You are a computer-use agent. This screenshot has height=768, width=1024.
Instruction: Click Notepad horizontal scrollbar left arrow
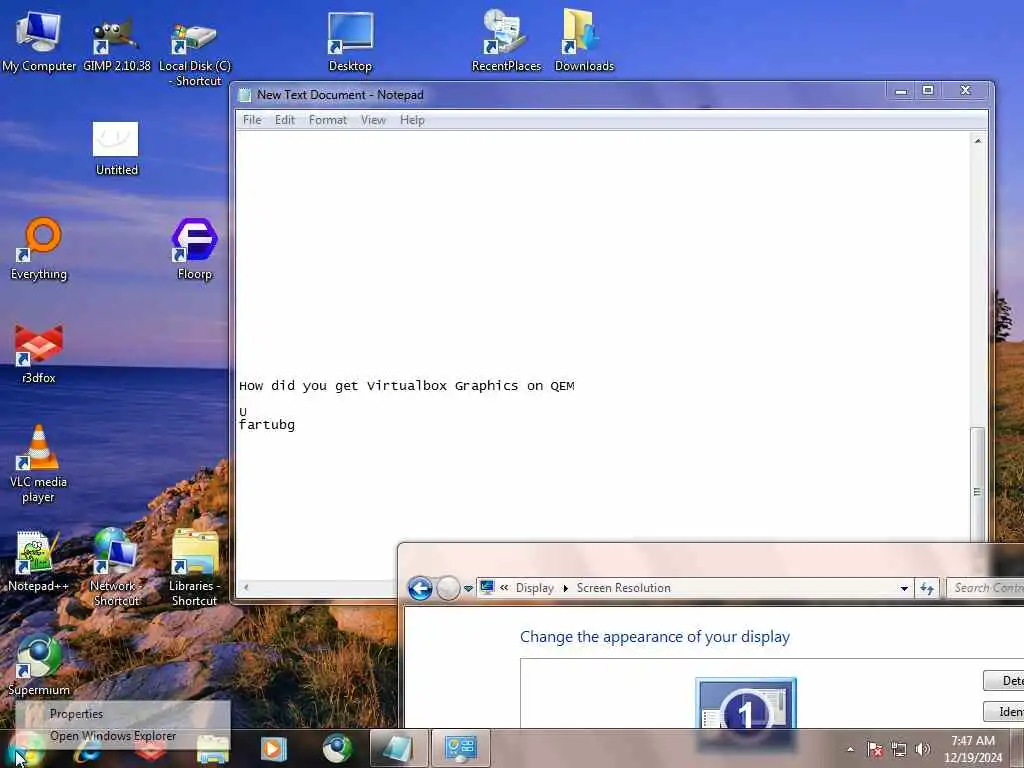point(246,587)
